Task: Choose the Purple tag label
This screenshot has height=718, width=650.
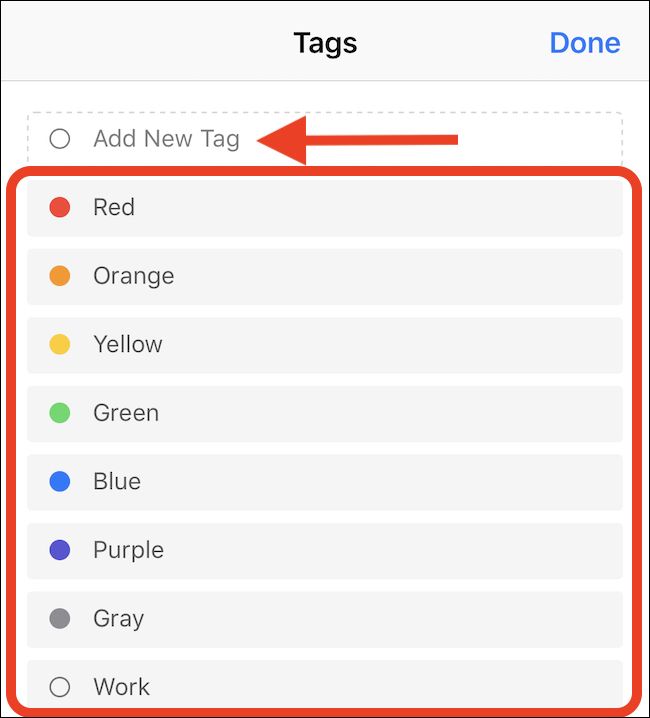Action: click(128, 550)
